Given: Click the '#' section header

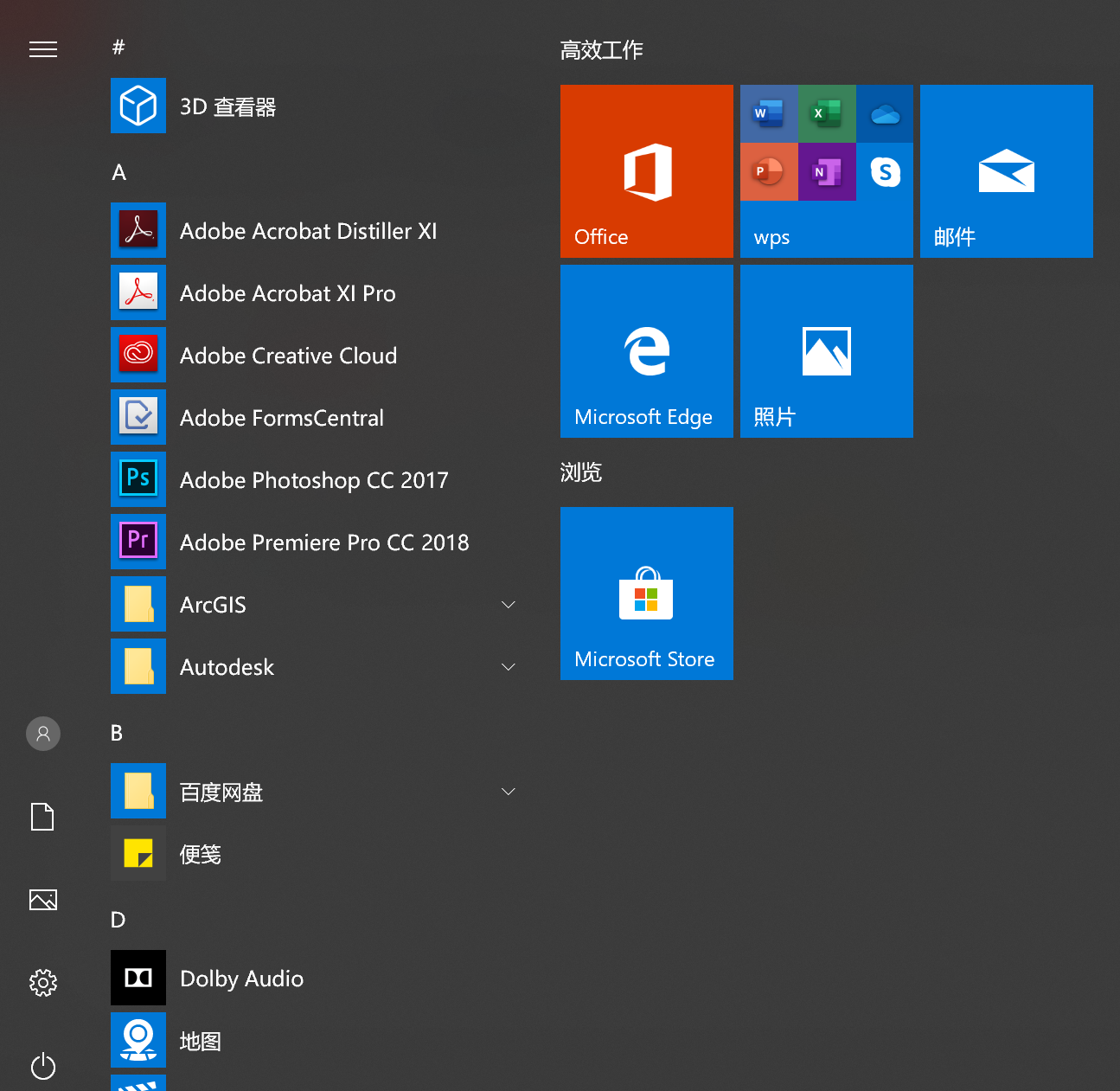Looking at the screenshot, I should [118, 47].
